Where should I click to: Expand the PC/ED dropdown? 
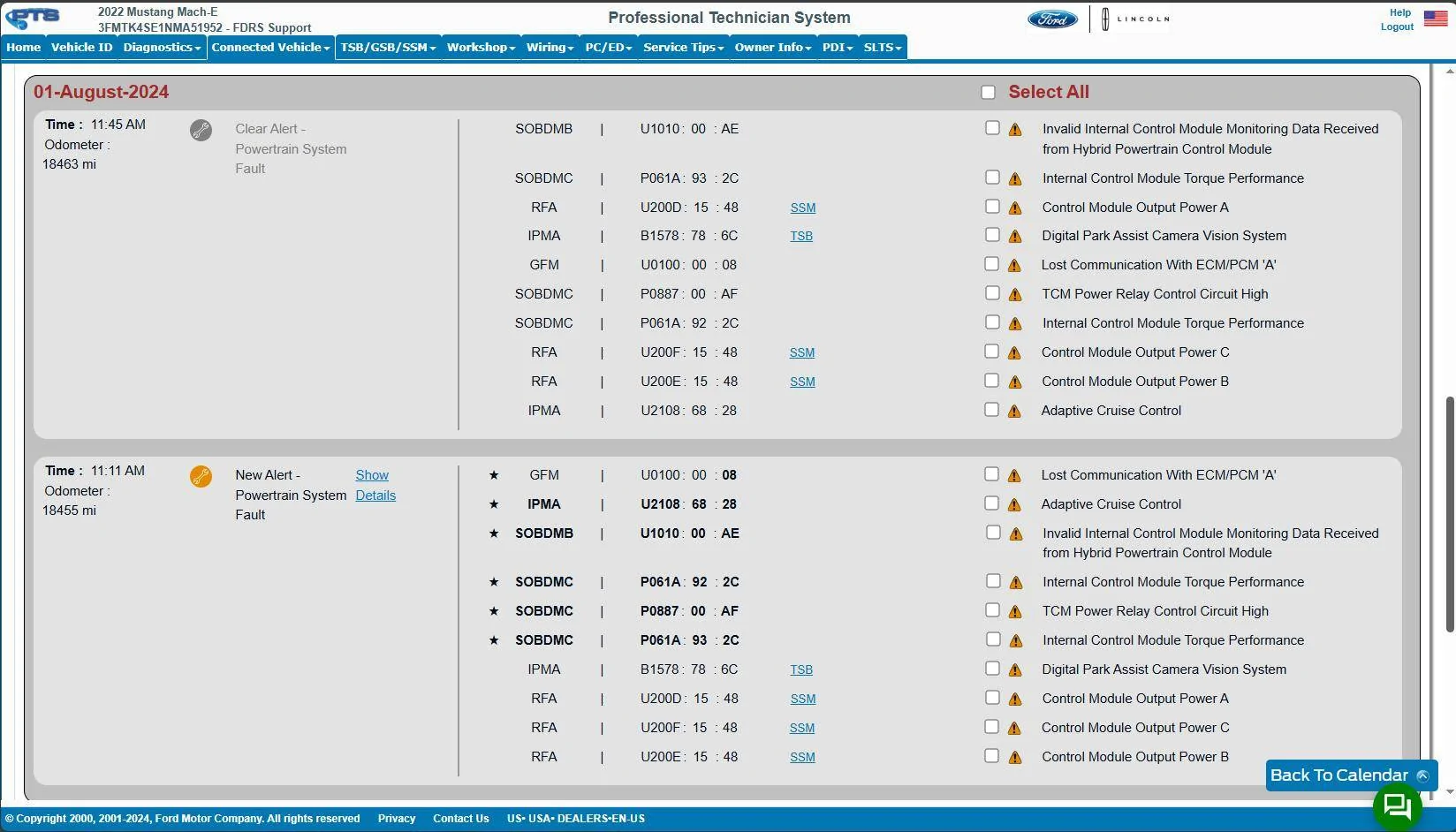coord(608,48)
